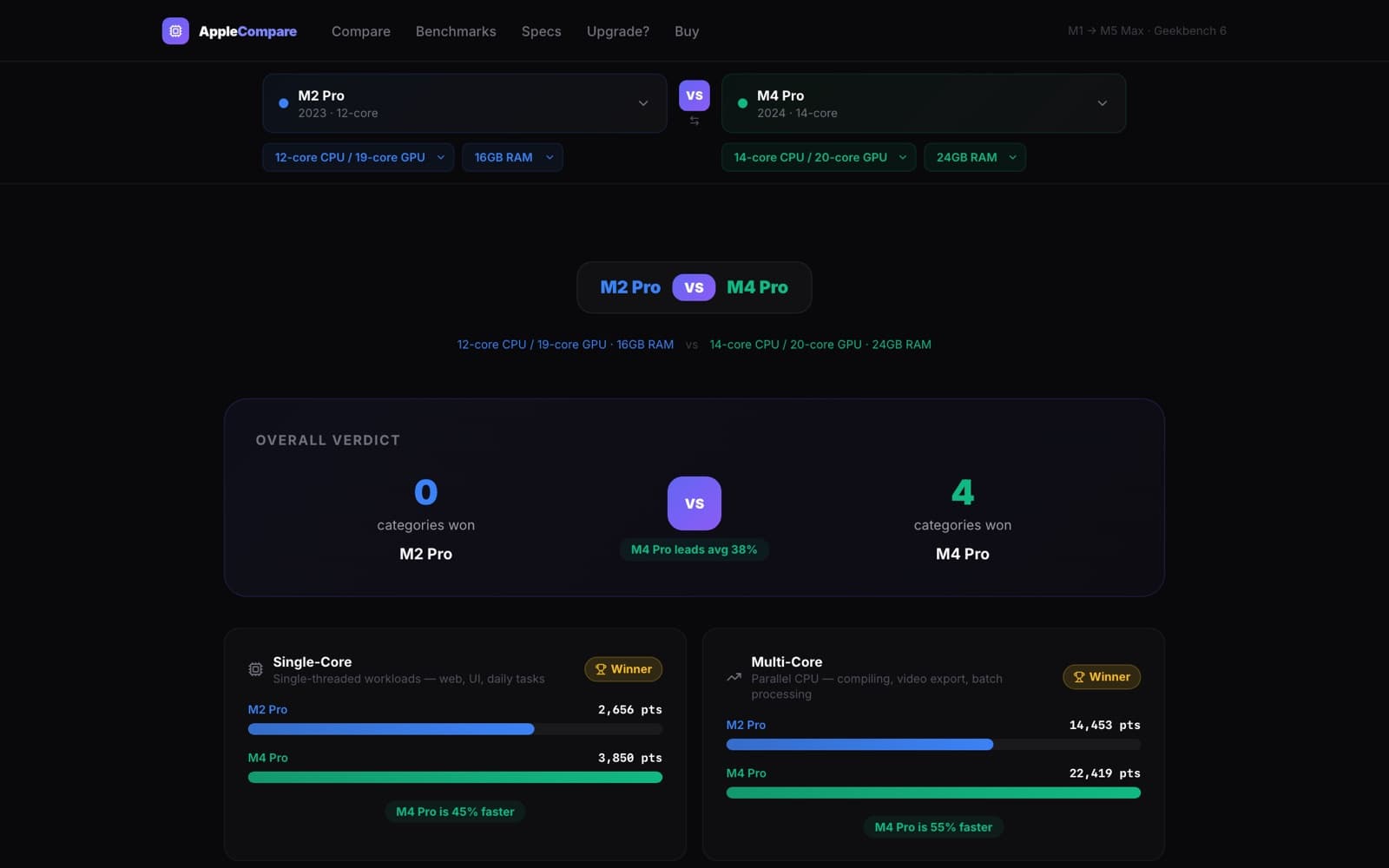Select the Upgrade? nav item

point(618,31)
